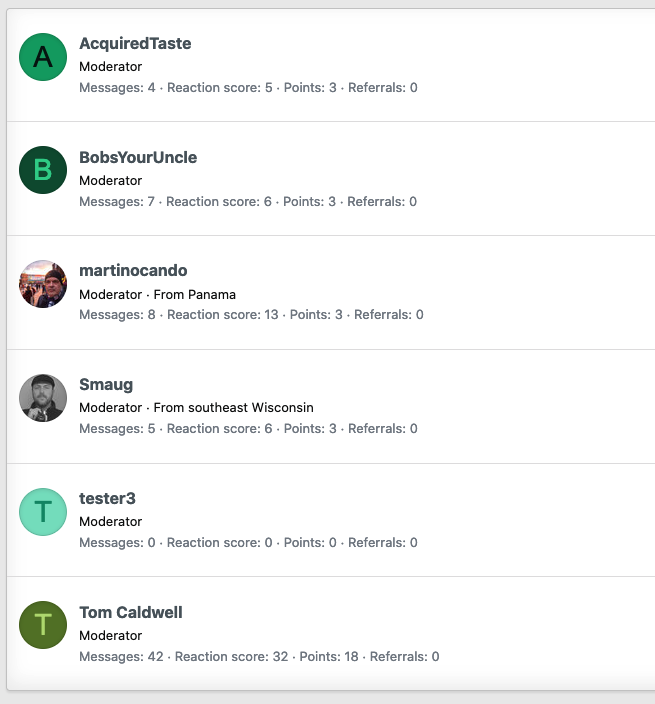655x704 pixels.
Task: Click martinocando's "From Panama" location text
Action: coord(194,295)
